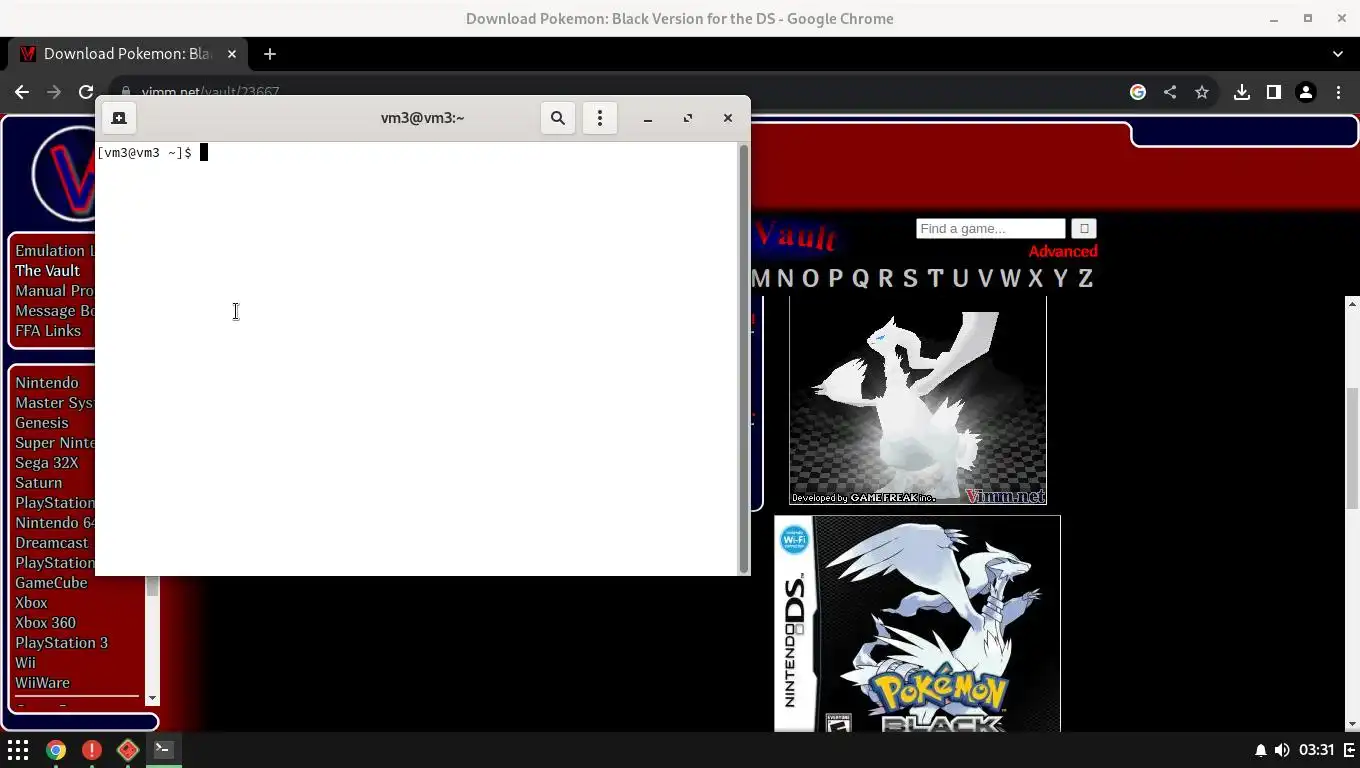Select Saturn in the console list
Viewport: 1360px width, 768px height.
click(38, 483)
